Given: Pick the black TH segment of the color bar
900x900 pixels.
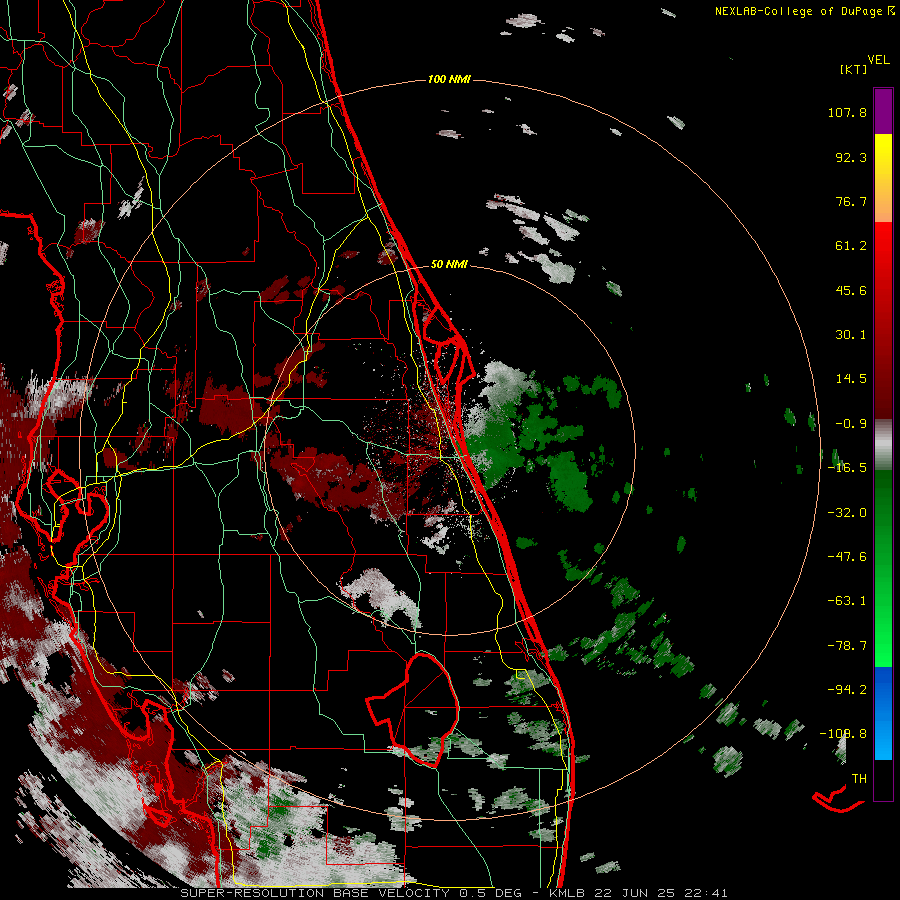Looking at the screenshot, I should 883,780.
